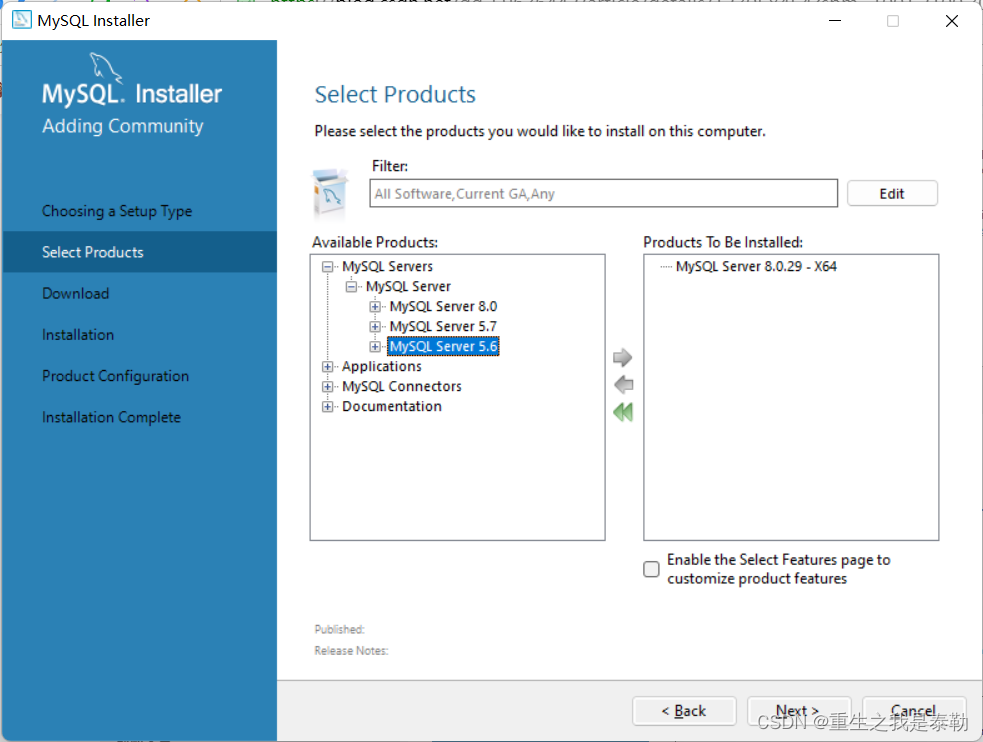
Task: Expand the Documentation tree node
Action: (x=327, y=407)
